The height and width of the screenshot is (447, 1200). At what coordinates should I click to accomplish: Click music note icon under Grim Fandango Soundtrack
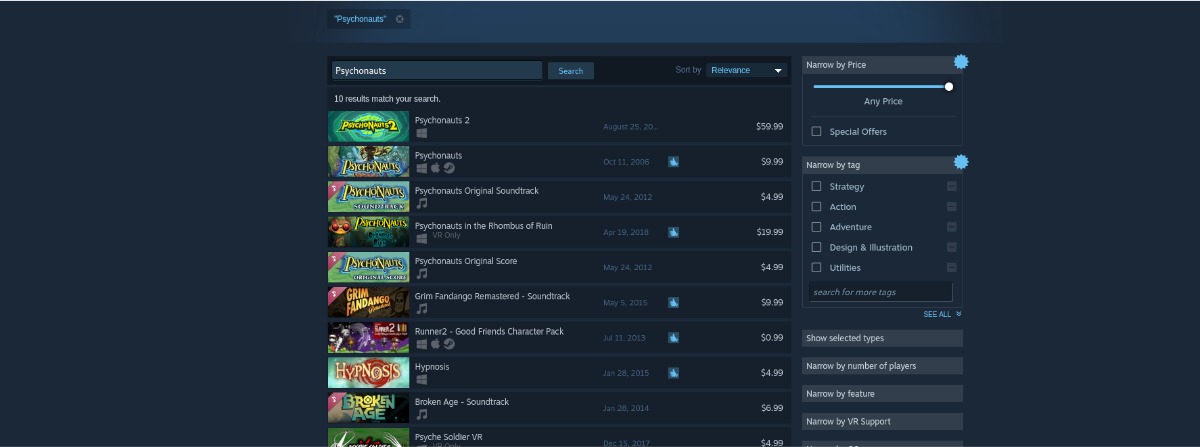click(422, 308)
